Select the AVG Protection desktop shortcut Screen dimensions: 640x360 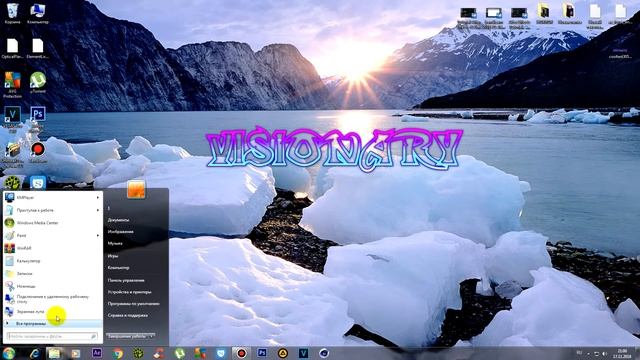point(12,84)
